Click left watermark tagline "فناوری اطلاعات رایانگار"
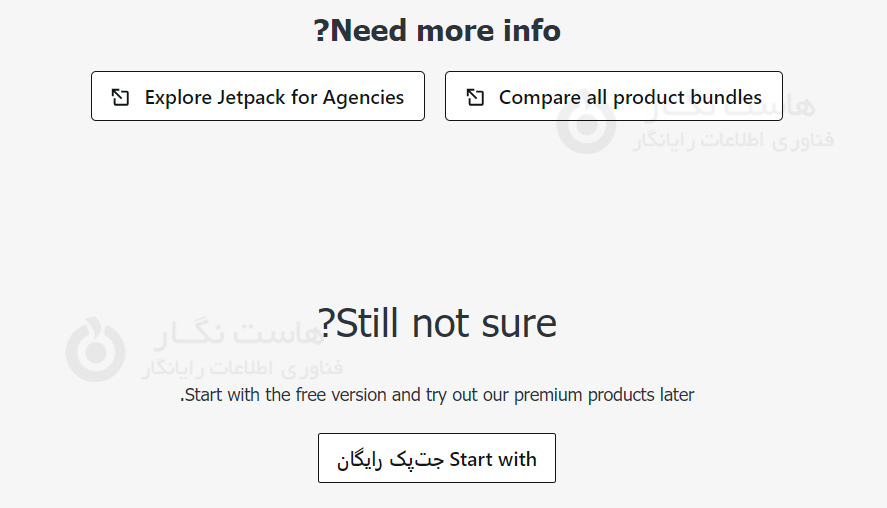Image resolution: width=887 pixels, height=508 pixels. tap(241, 367)
